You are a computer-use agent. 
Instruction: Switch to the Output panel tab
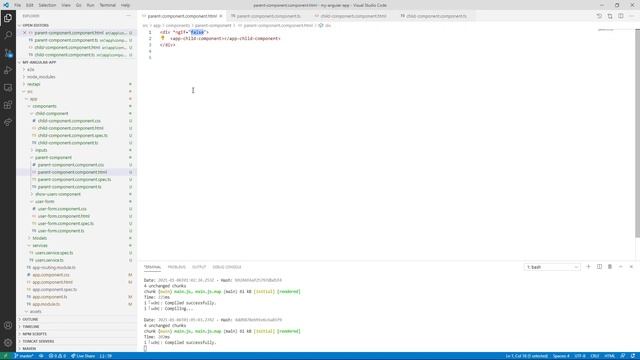(x=199, y=267)
